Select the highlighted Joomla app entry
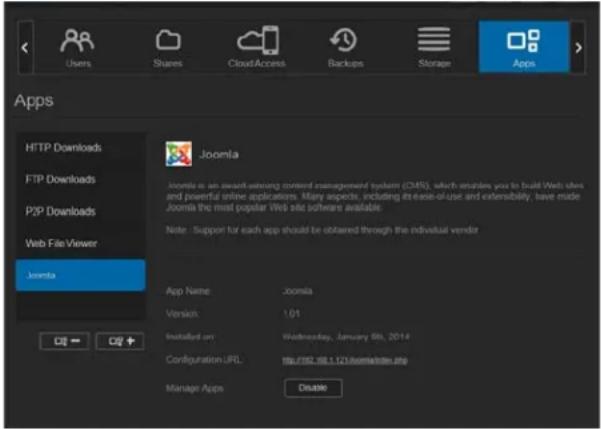The height and width of the screenshot is (429, 601). coord(80,275)
